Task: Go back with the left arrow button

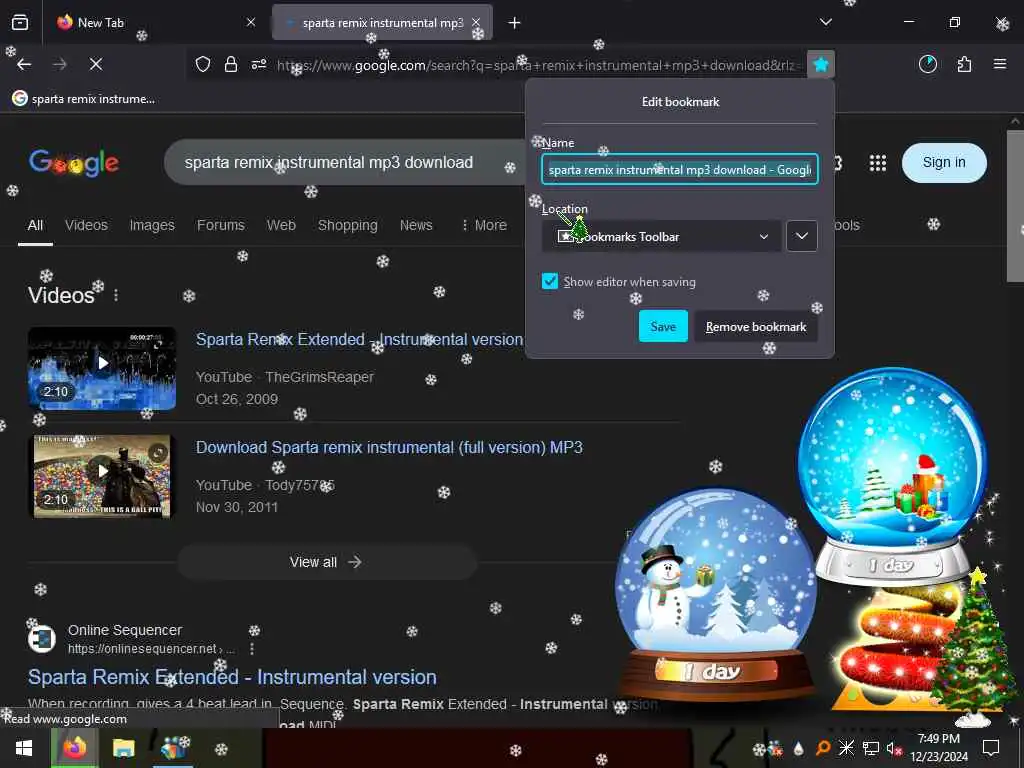Action: 24,64
